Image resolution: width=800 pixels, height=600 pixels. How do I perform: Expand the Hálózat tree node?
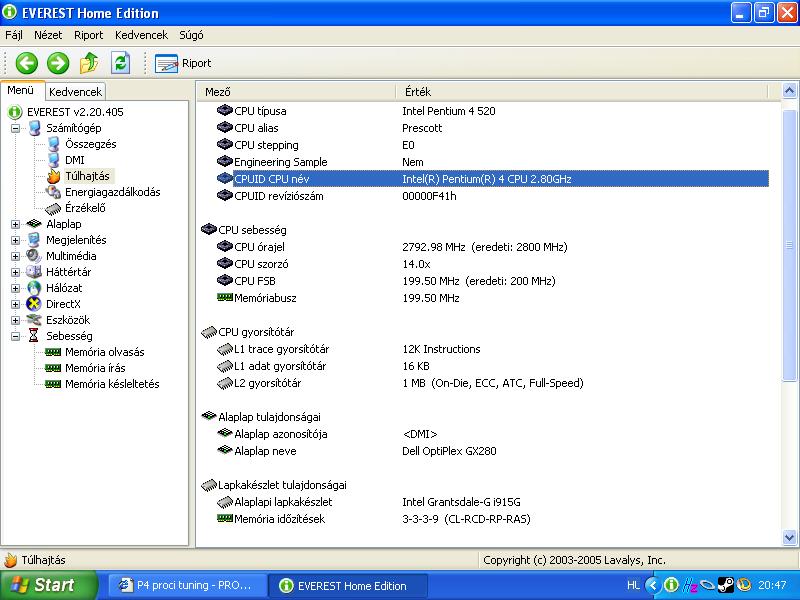16,288
